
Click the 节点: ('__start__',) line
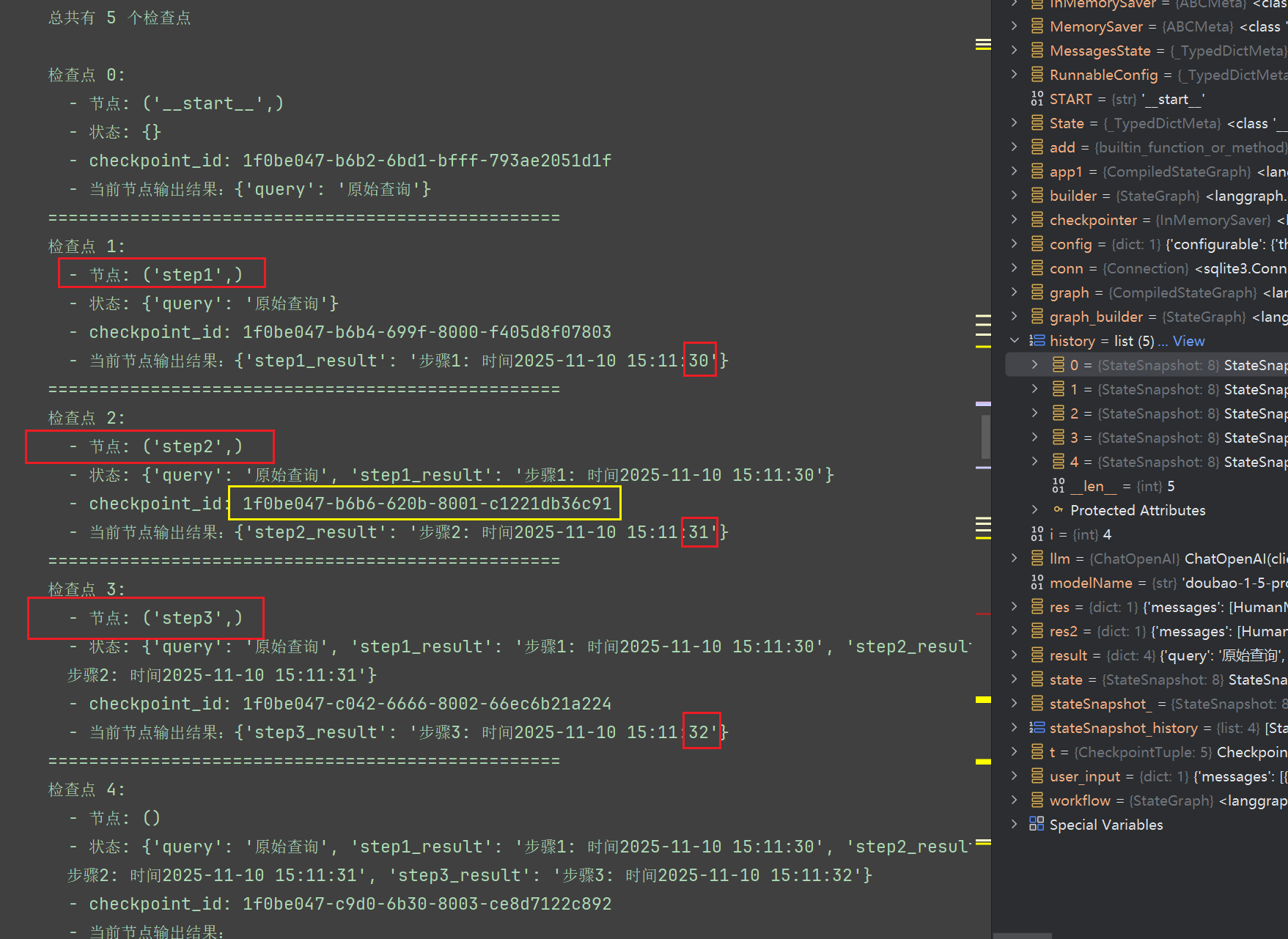pyautogui.click(x=177, y=103)
